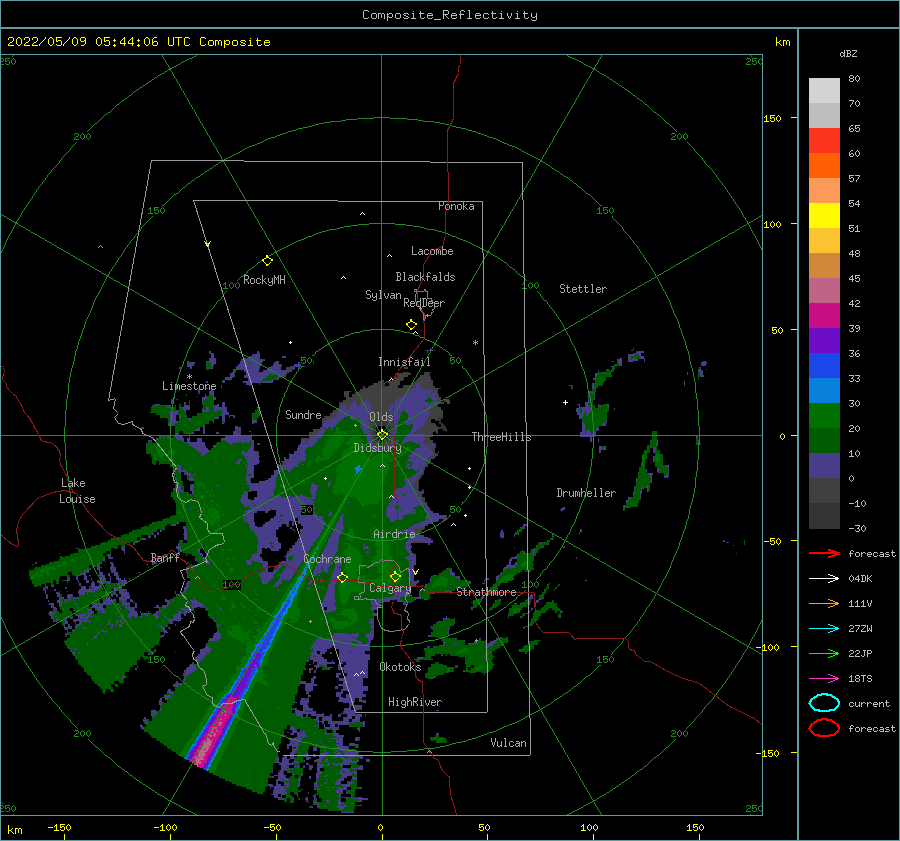Click the red forecast ellipse icon
This screenshot has width=900, height=841.
tap(824, 728)
